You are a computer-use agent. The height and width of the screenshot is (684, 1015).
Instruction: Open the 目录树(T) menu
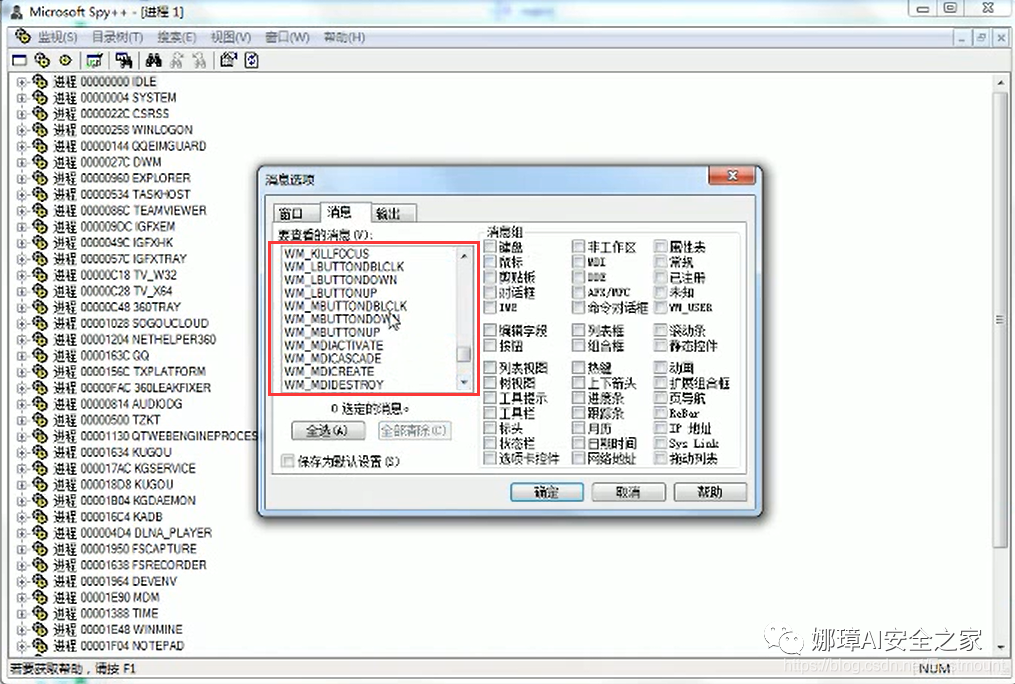(117, 37)
